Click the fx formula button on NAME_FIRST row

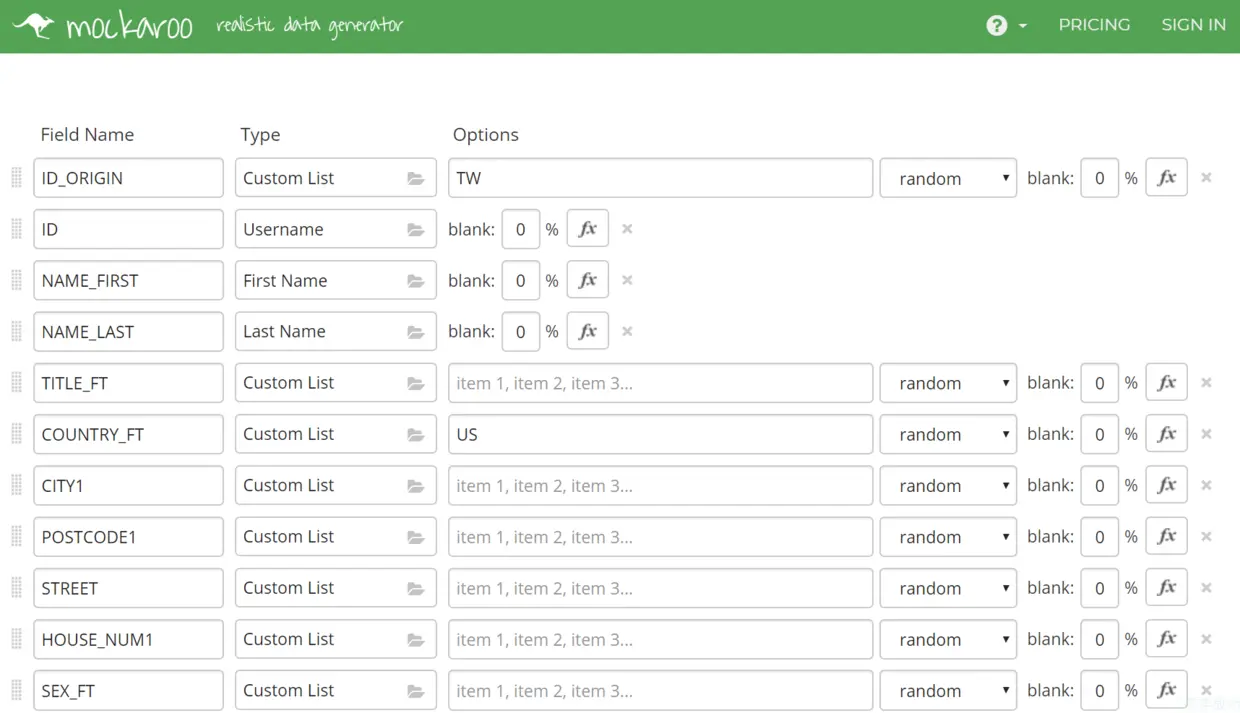(x=588, y=280)
